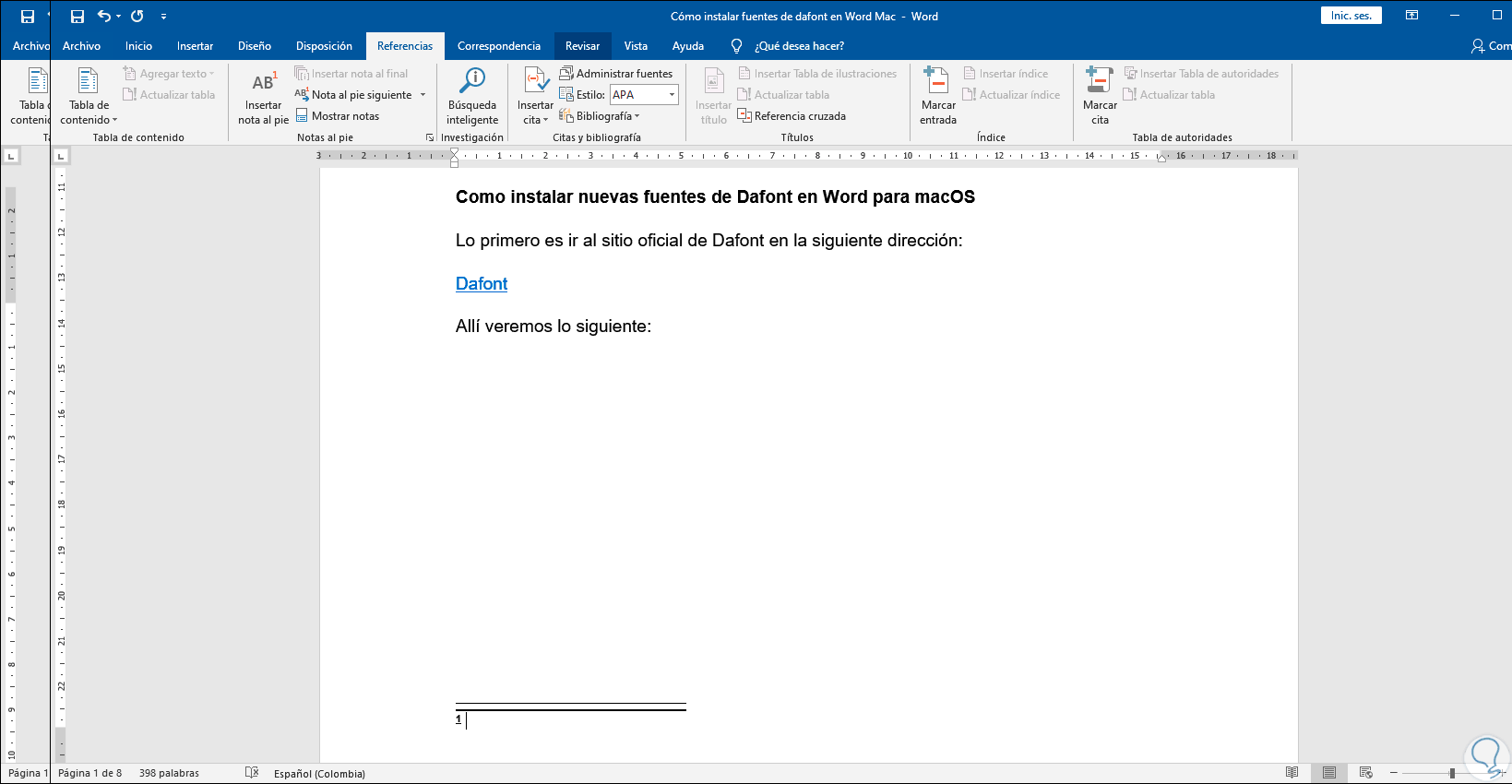The width and height of the screenshot is (1512, 784).
Task: Adjust the zoom slider handle
Action: [1452, 773]
